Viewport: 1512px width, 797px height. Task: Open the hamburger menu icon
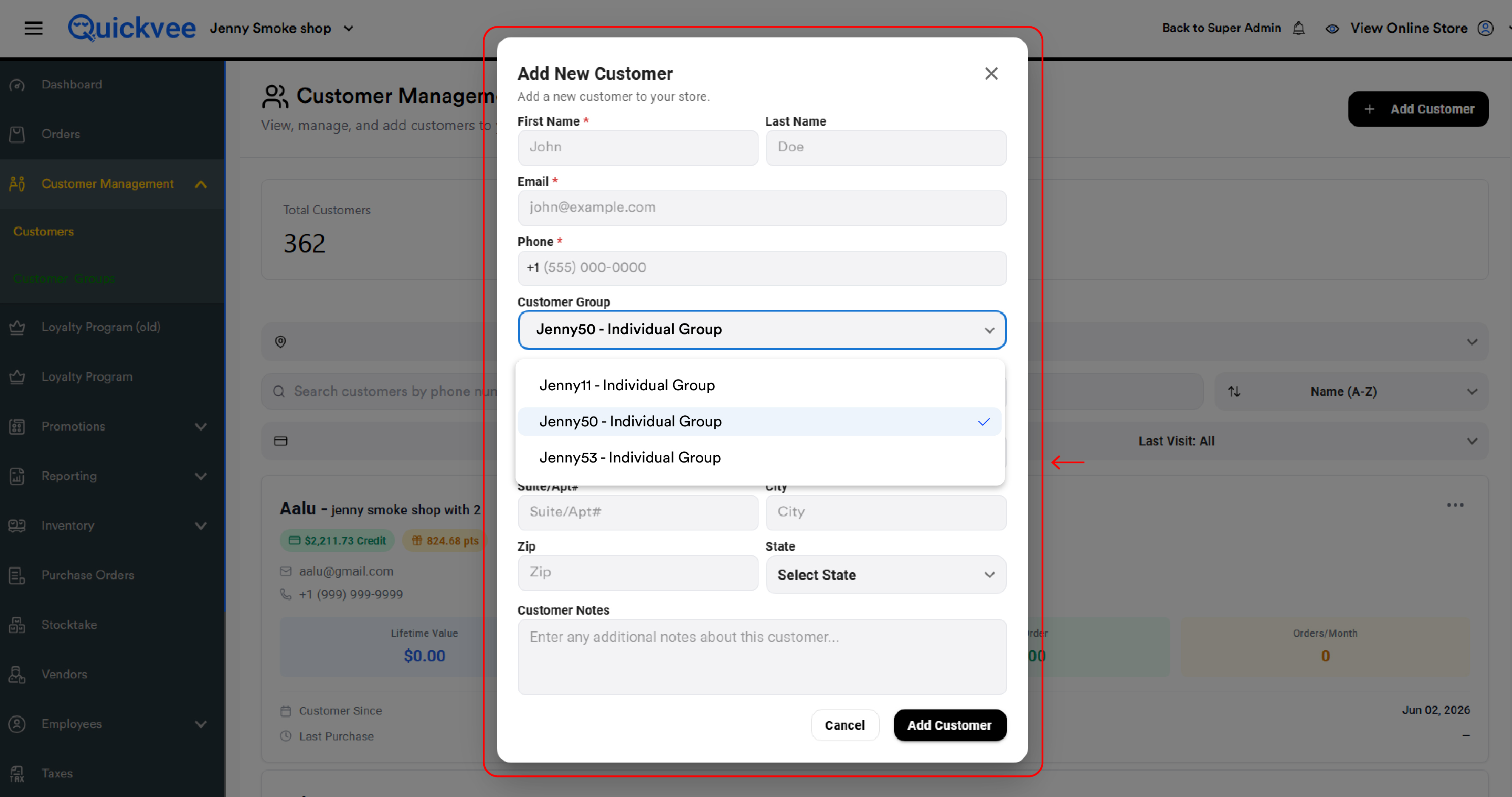point(34,28)
